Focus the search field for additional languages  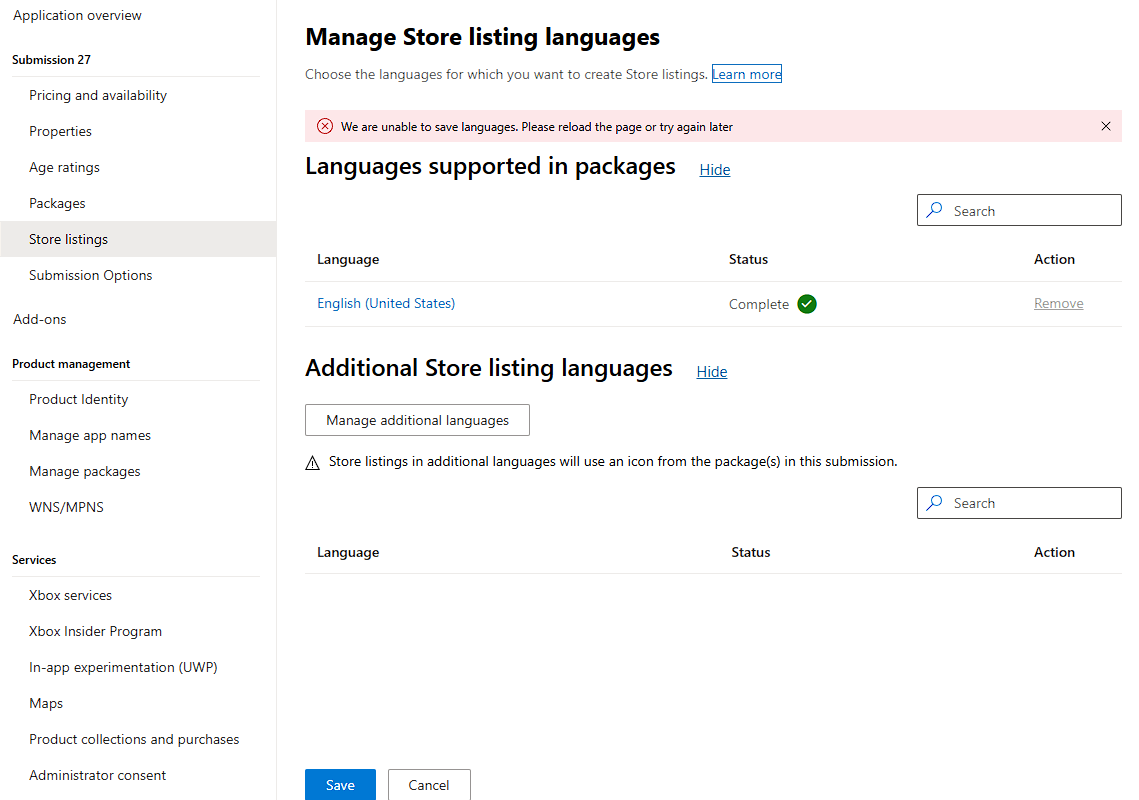(1019, 503)
